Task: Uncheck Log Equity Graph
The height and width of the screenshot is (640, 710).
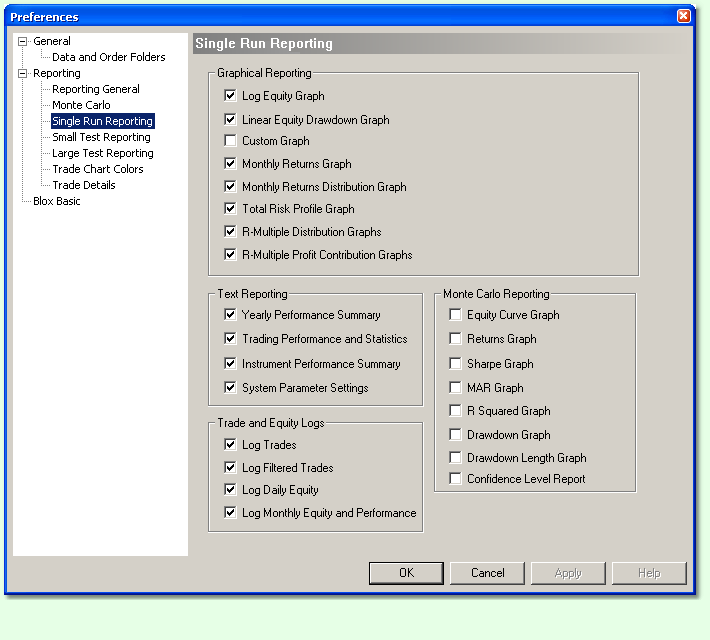Action: [230, 96]
